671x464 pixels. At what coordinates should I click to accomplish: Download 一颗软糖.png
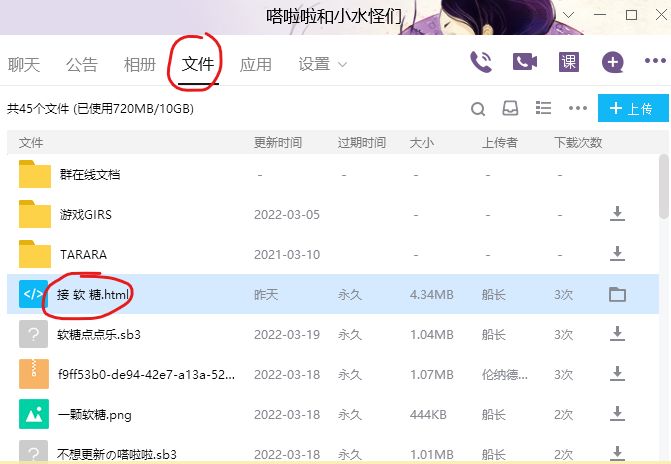[617, 414]
